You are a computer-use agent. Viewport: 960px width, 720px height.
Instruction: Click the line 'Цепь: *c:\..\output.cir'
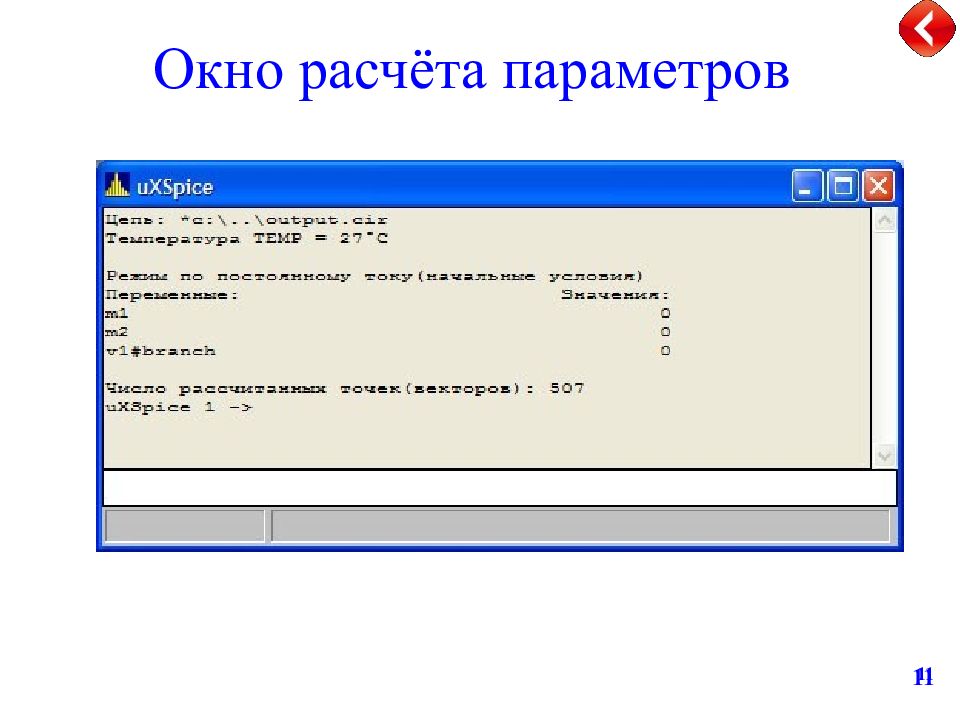[246, 220]
